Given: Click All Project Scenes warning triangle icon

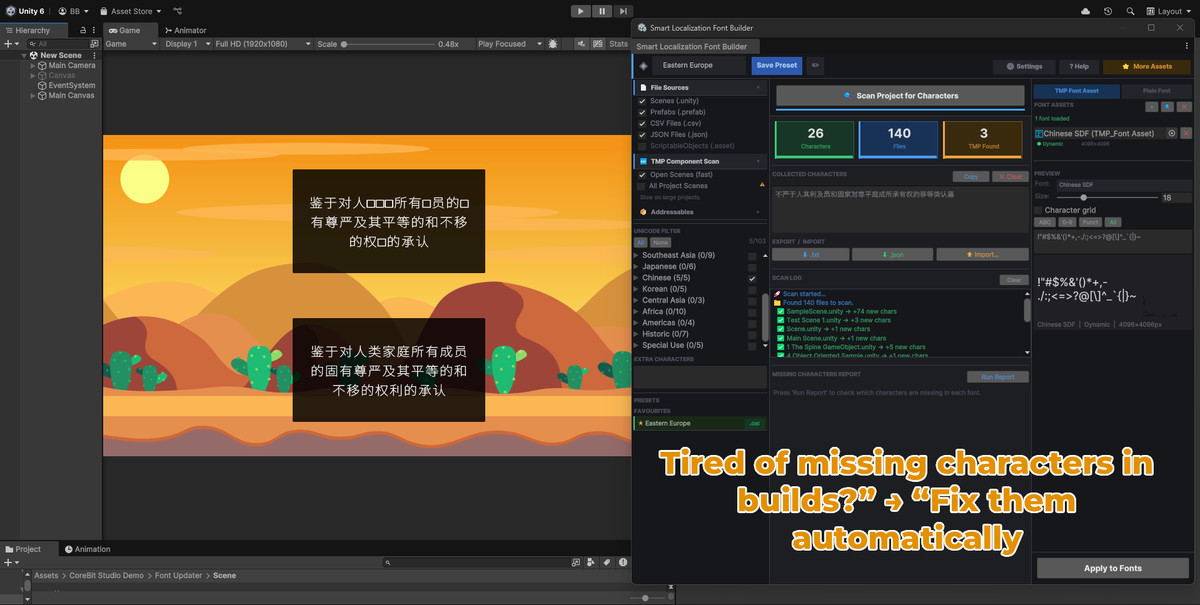Looking at the screenshot, I should coord(762,185).
